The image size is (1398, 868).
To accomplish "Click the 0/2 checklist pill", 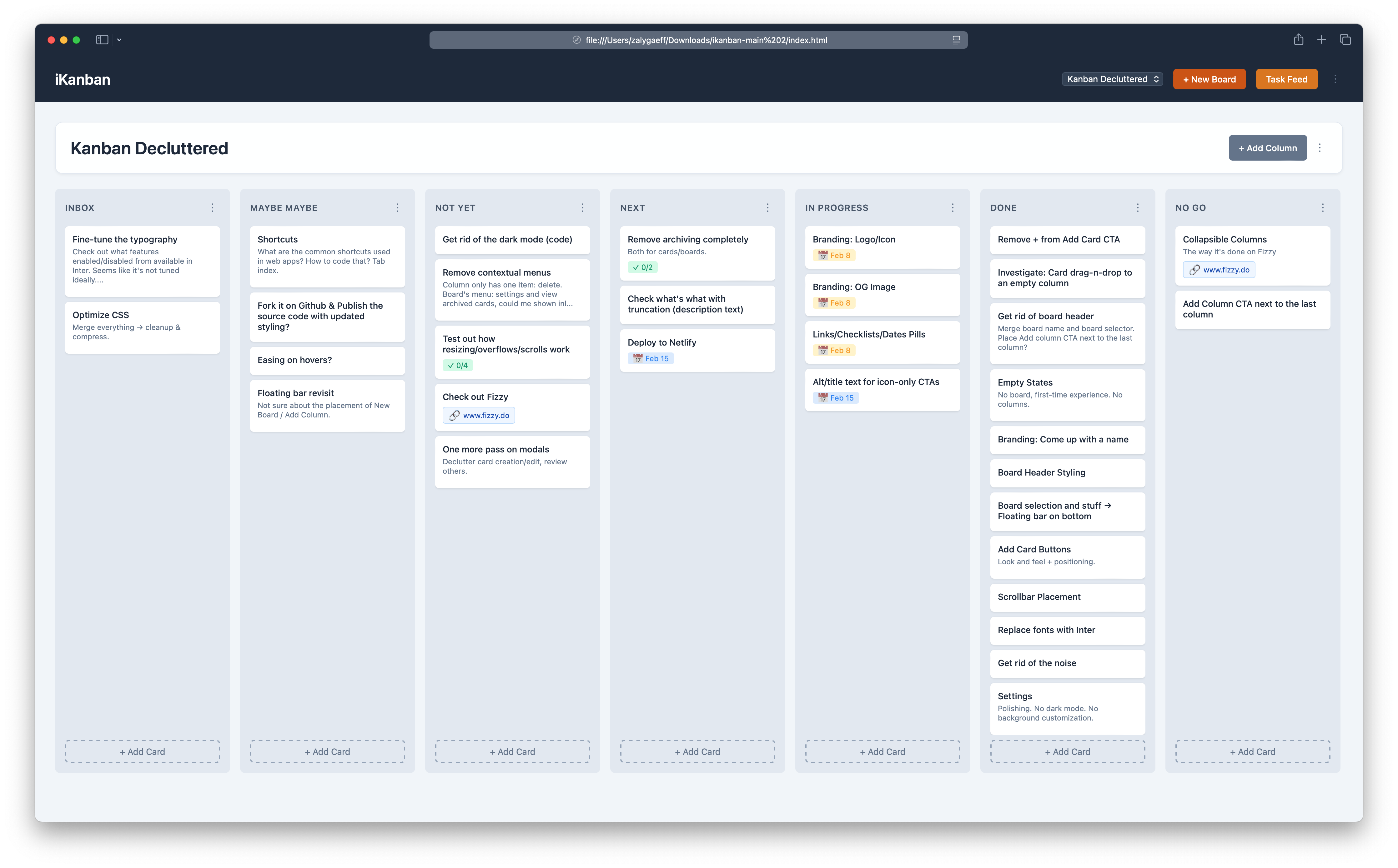I will 642,267.
